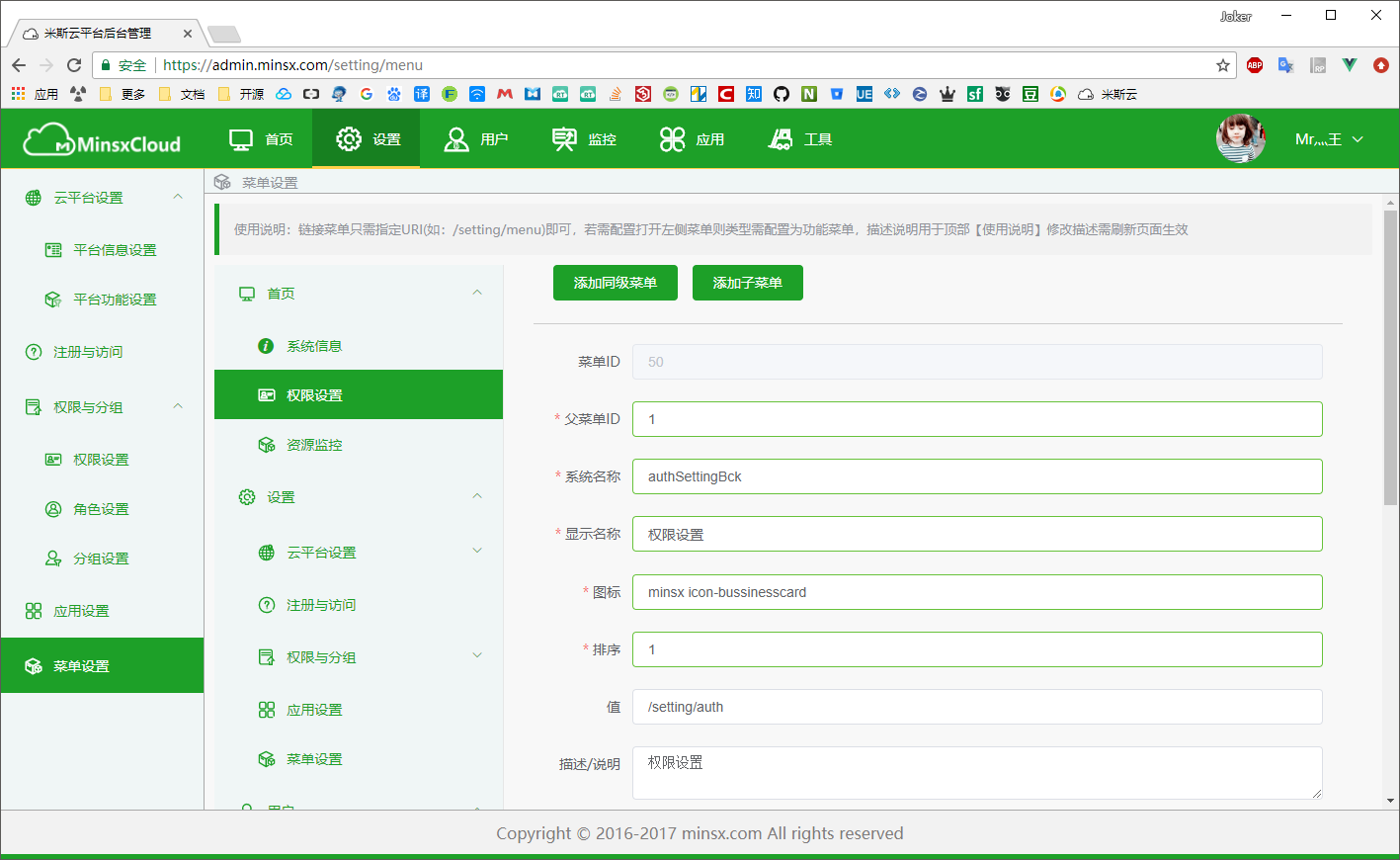Image resolution: width=1400 pixels, height=860 pixels.
Task: Click the address bar URL
Action: [292, 65]
